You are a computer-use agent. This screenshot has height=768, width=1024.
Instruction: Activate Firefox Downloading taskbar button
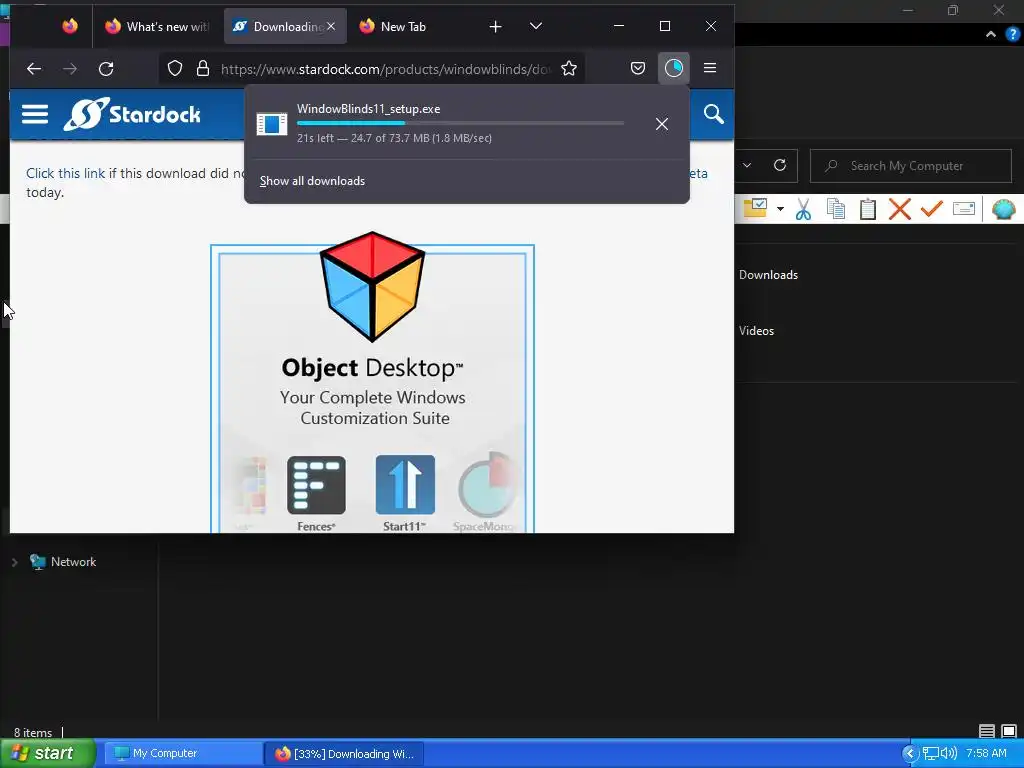[345, 754]
